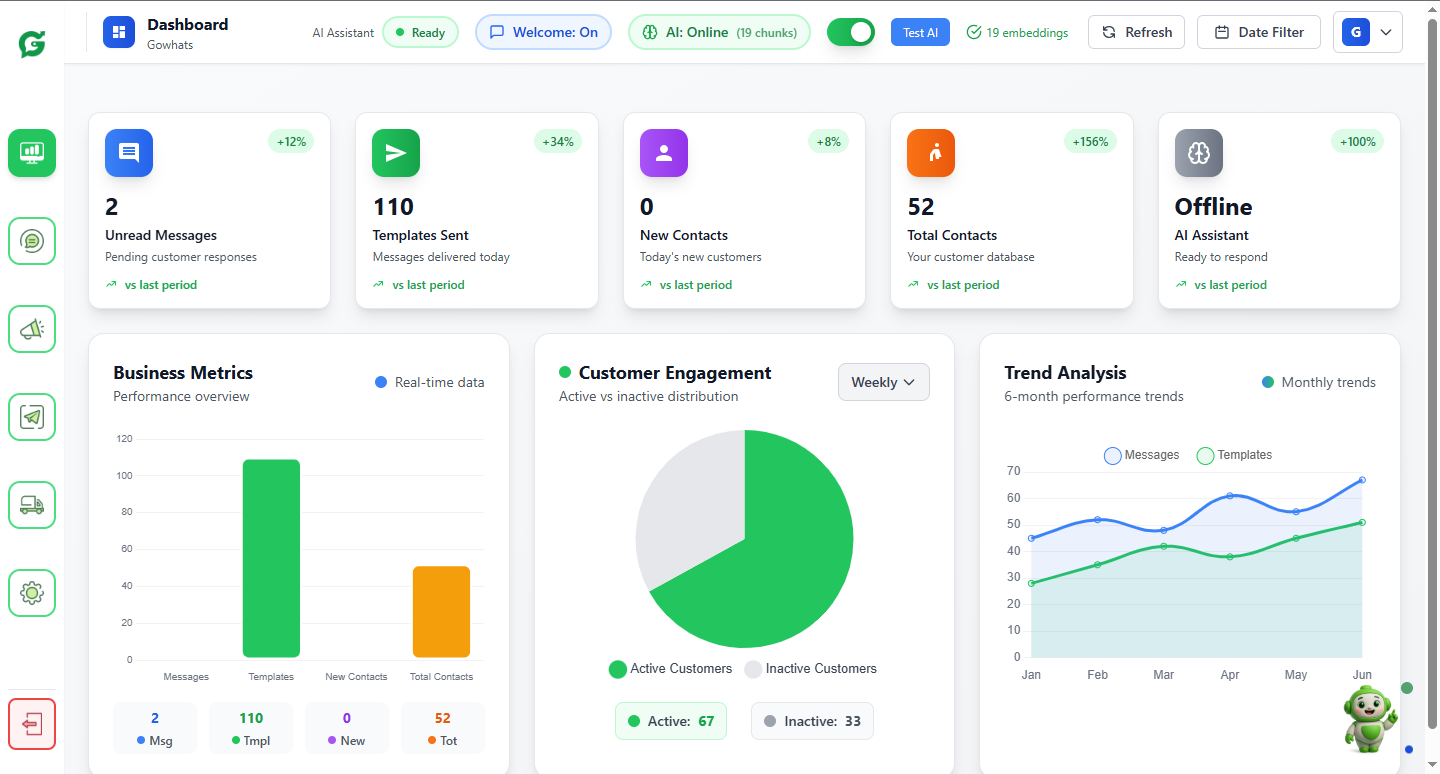This screenshot has width=1440, height=774.
Task: Click the Gowhats logo icon
Action: pos(32,43)
